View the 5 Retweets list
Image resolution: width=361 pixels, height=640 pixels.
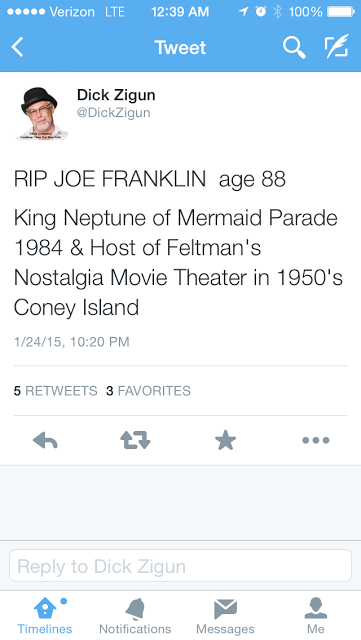point(56,391)
